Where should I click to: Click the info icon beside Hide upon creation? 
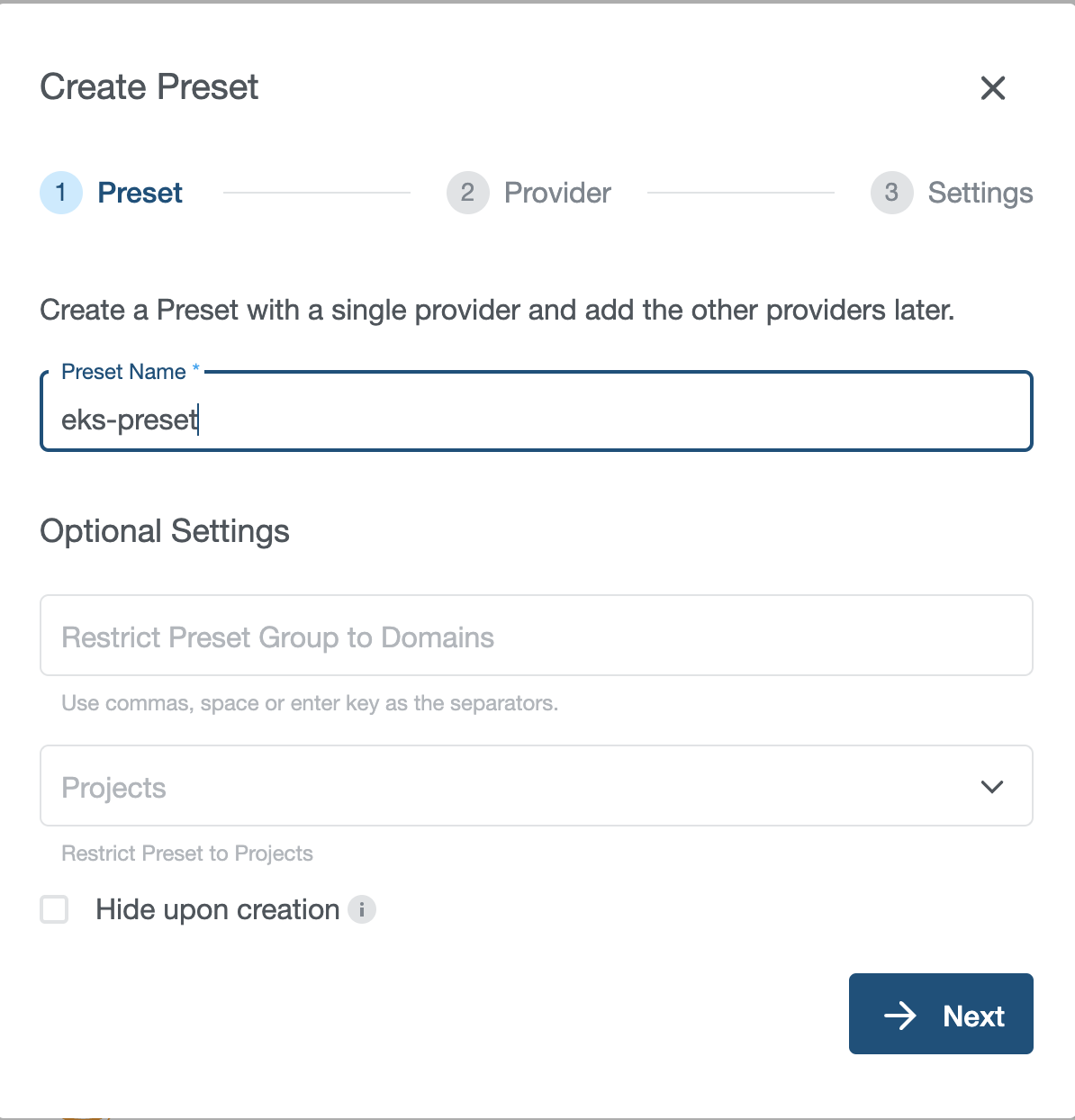(x=362, y=910)
